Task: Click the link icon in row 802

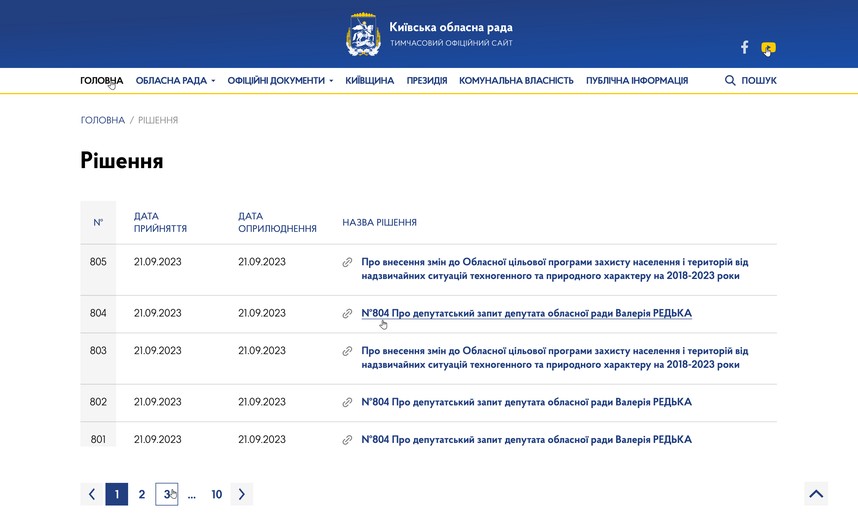Action: tap(347, 403)
